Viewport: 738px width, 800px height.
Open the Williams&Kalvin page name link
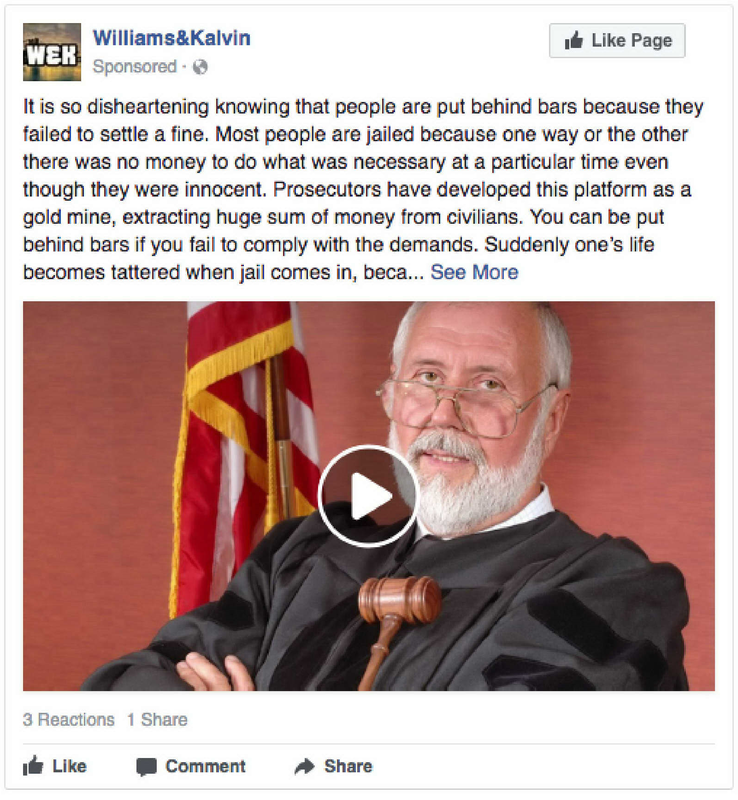171,38
